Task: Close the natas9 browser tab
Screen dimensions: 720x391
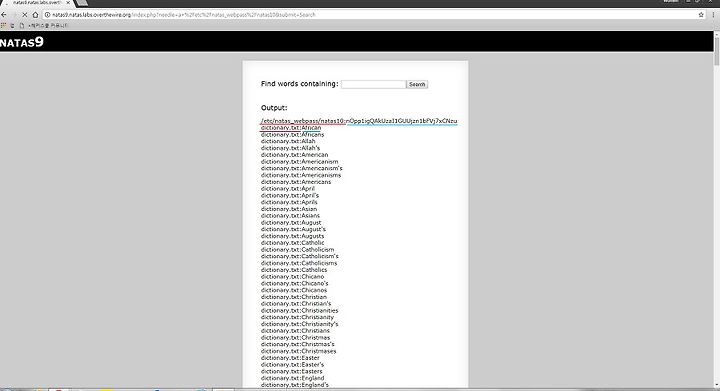Action: pyautogui.click(x=68, y=3)
